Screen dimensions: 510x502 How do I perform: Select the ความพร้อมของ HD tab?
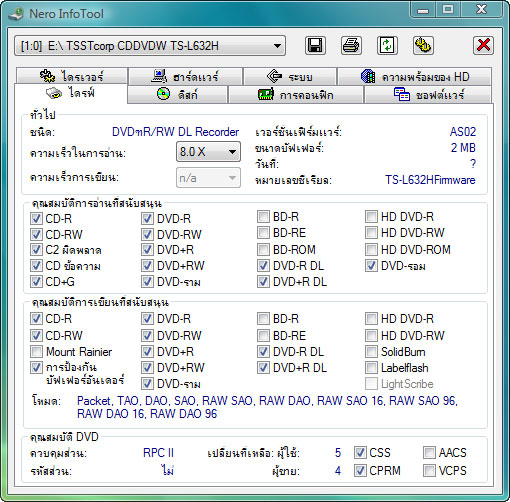point(414,77)
